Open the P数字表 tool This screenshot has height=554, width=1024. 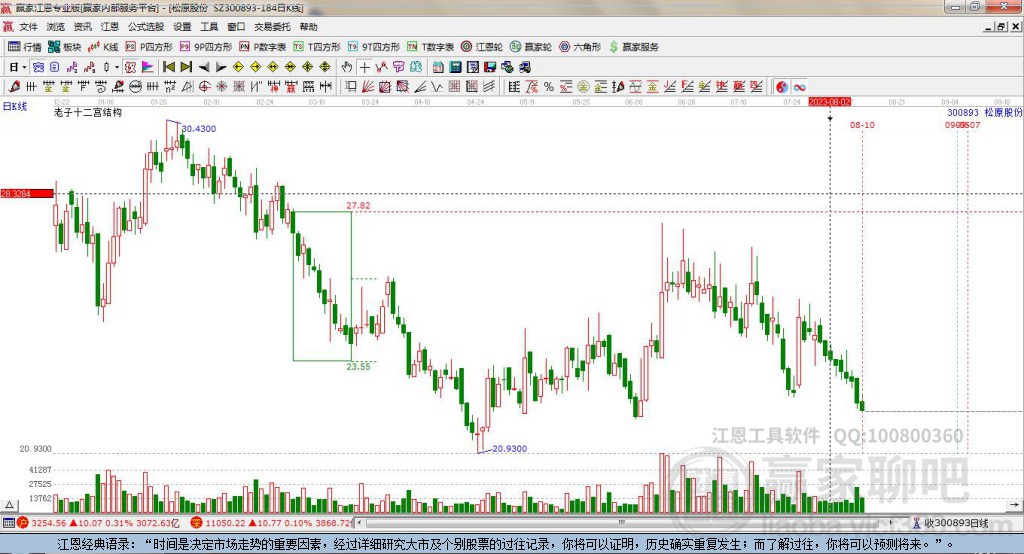tap(263, 47)
